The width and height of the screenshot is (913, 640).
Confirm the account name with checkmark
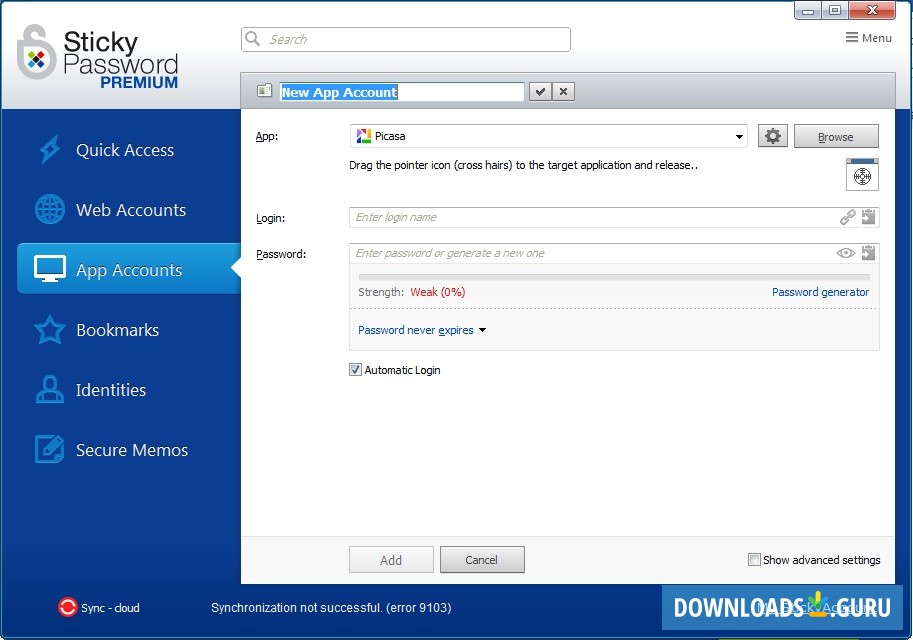pyautogui.click(x=540, y=91)
